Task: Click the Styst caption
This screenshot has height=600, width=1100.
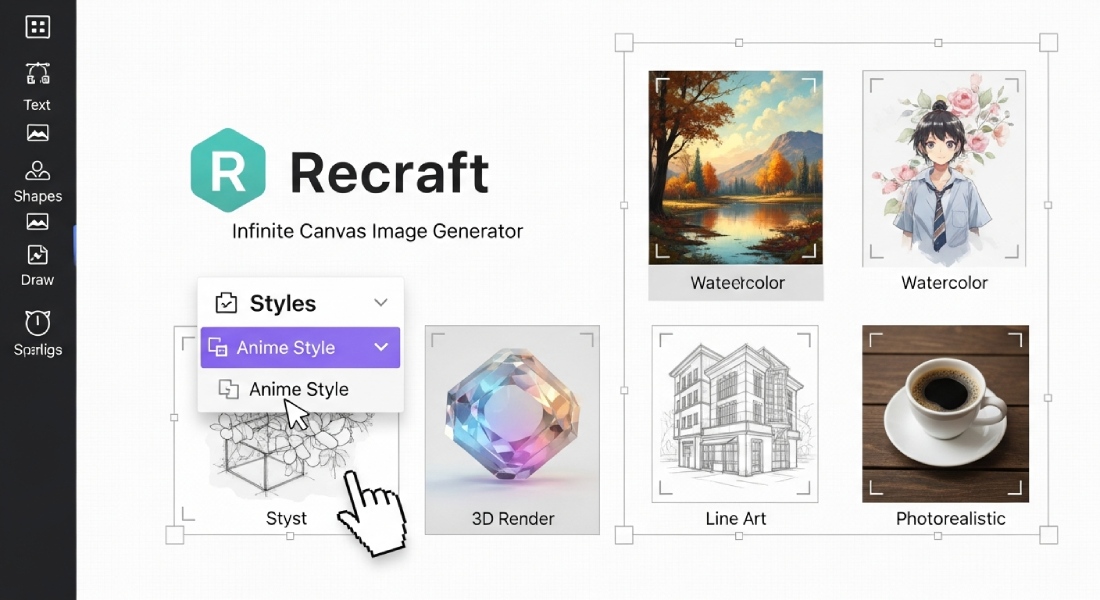Action: [286, 518]
